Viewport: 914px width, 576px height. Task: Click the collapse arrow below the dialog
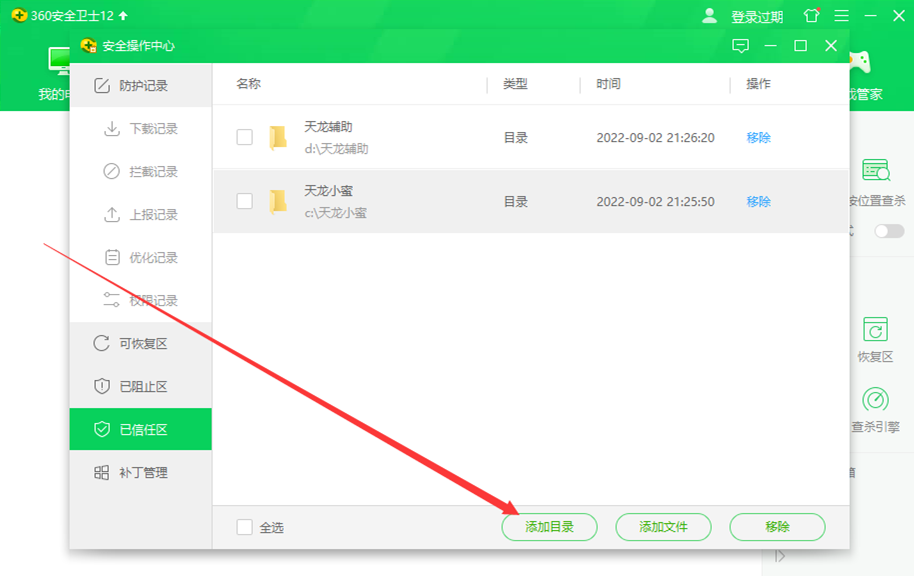click(780, 556)
